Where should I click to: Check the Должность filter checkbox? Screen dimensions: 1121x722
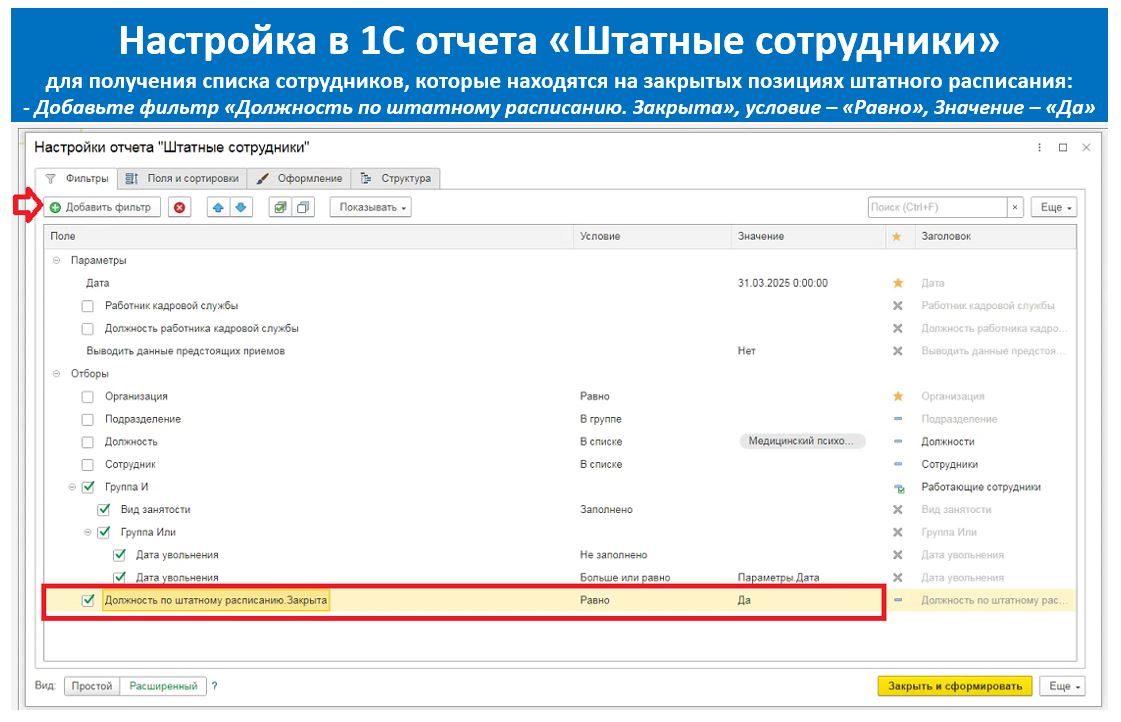point(87,442)
